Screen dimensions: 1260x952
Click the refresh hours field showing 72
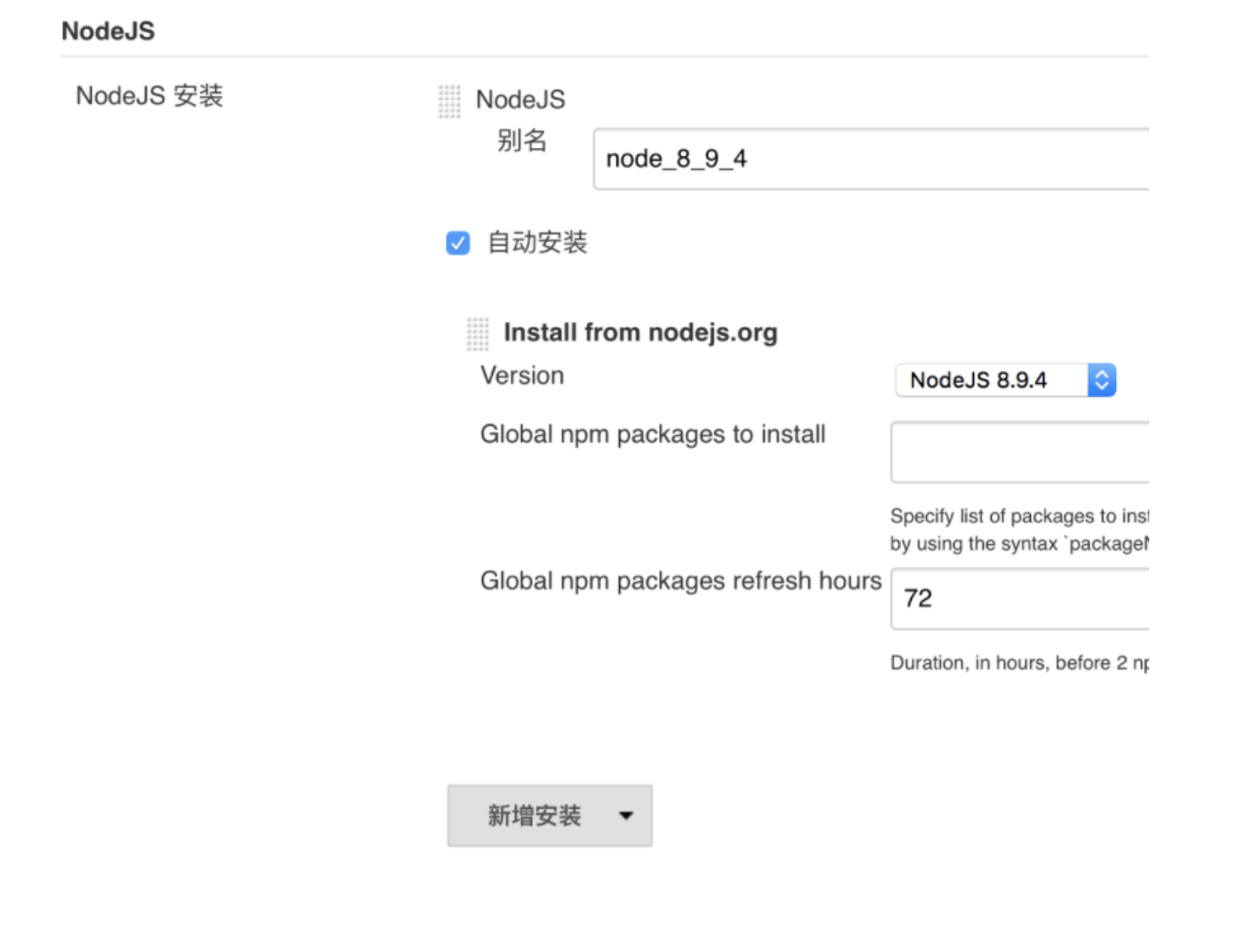pyautogui.click(x=1020, y=599)
